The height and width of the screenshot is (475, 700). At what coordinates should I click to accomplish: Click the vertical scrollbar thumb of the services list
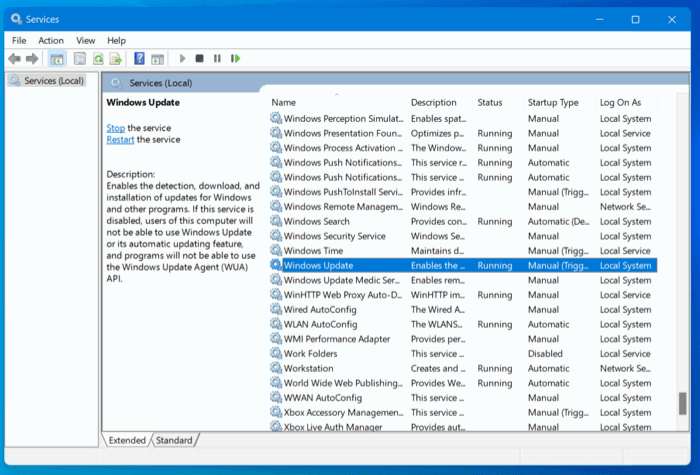point(682,404)
